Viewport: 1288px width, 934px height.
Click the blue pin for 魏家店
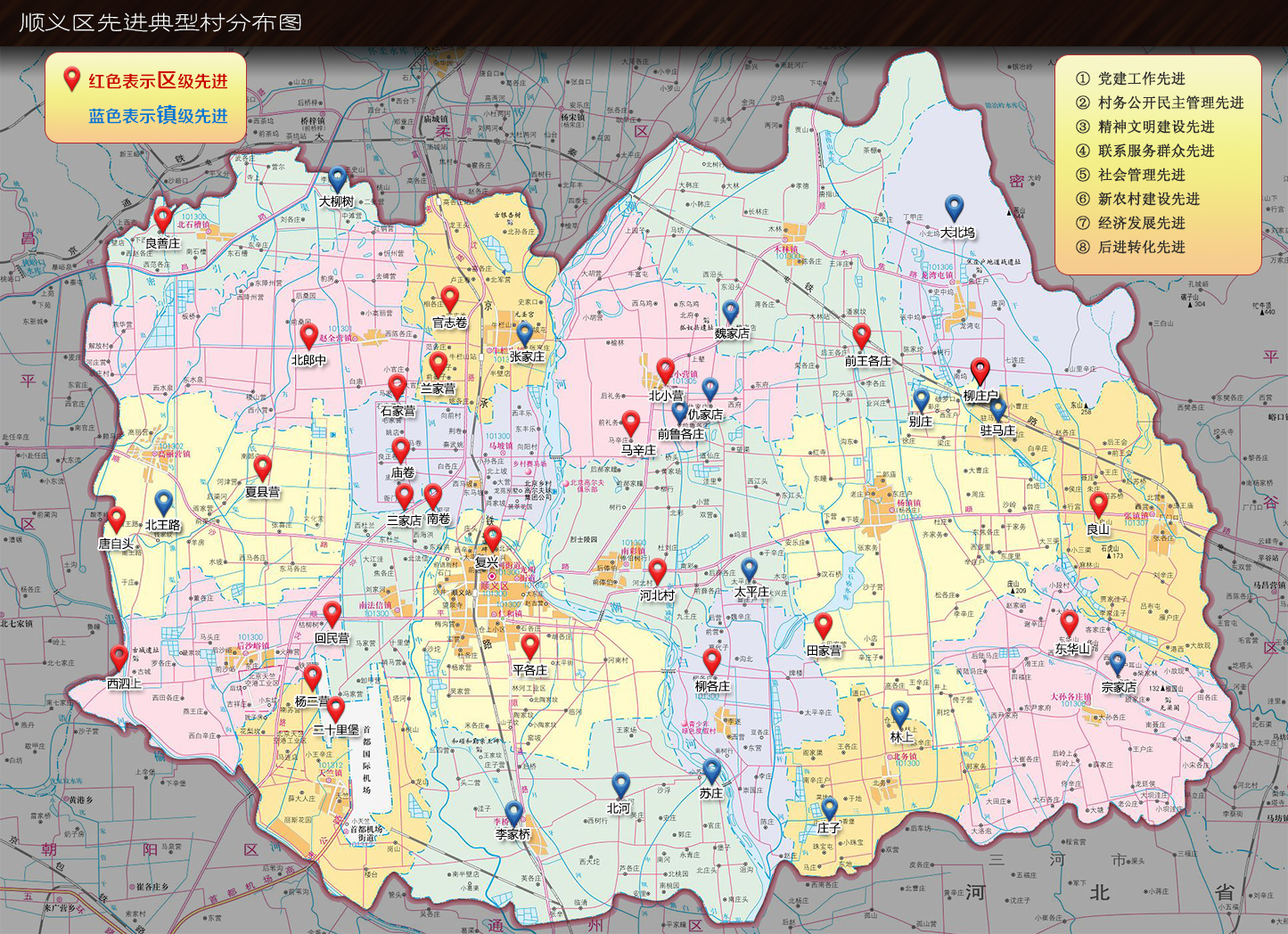point(731,311)
